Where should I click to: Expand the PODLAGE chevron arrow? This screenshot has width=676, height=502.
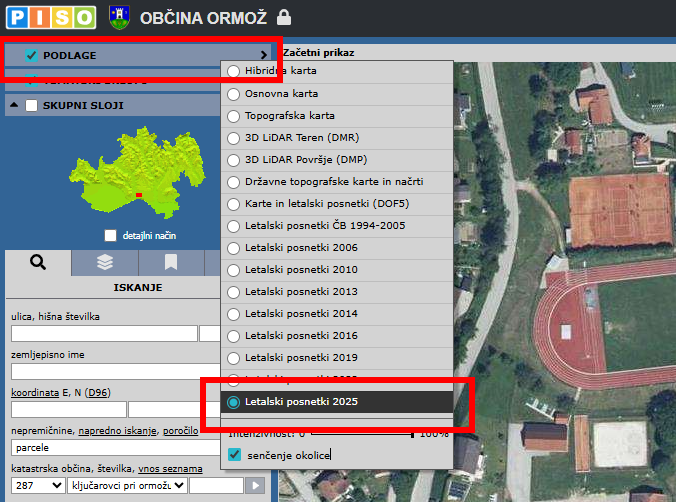264,55
